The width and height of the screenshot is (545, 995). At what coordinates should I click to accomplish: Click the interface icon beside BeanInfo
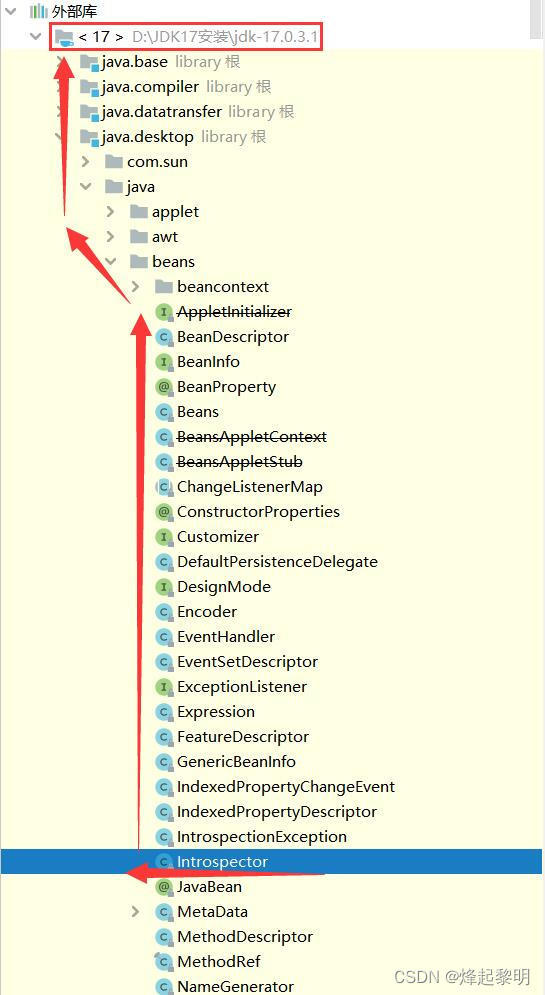(164, 362)
